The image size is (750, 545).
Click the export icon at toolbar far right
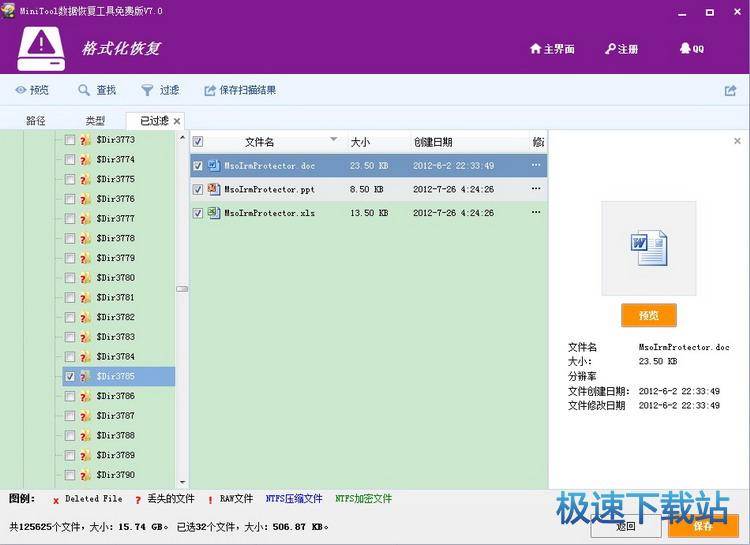[730, 90]
